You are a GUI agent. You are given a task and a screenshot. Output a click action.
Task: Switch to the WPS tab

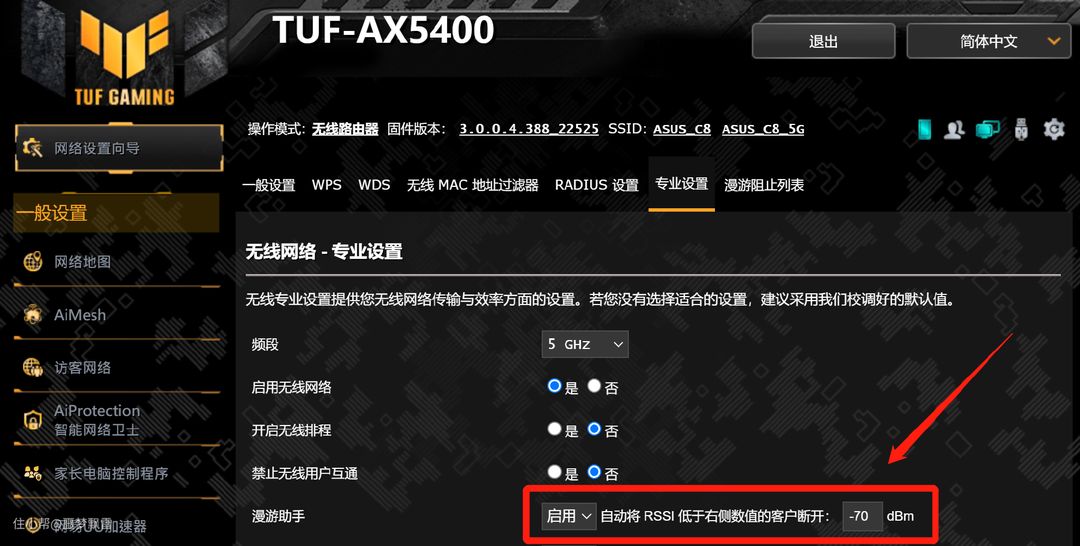(x=326, y=185)
